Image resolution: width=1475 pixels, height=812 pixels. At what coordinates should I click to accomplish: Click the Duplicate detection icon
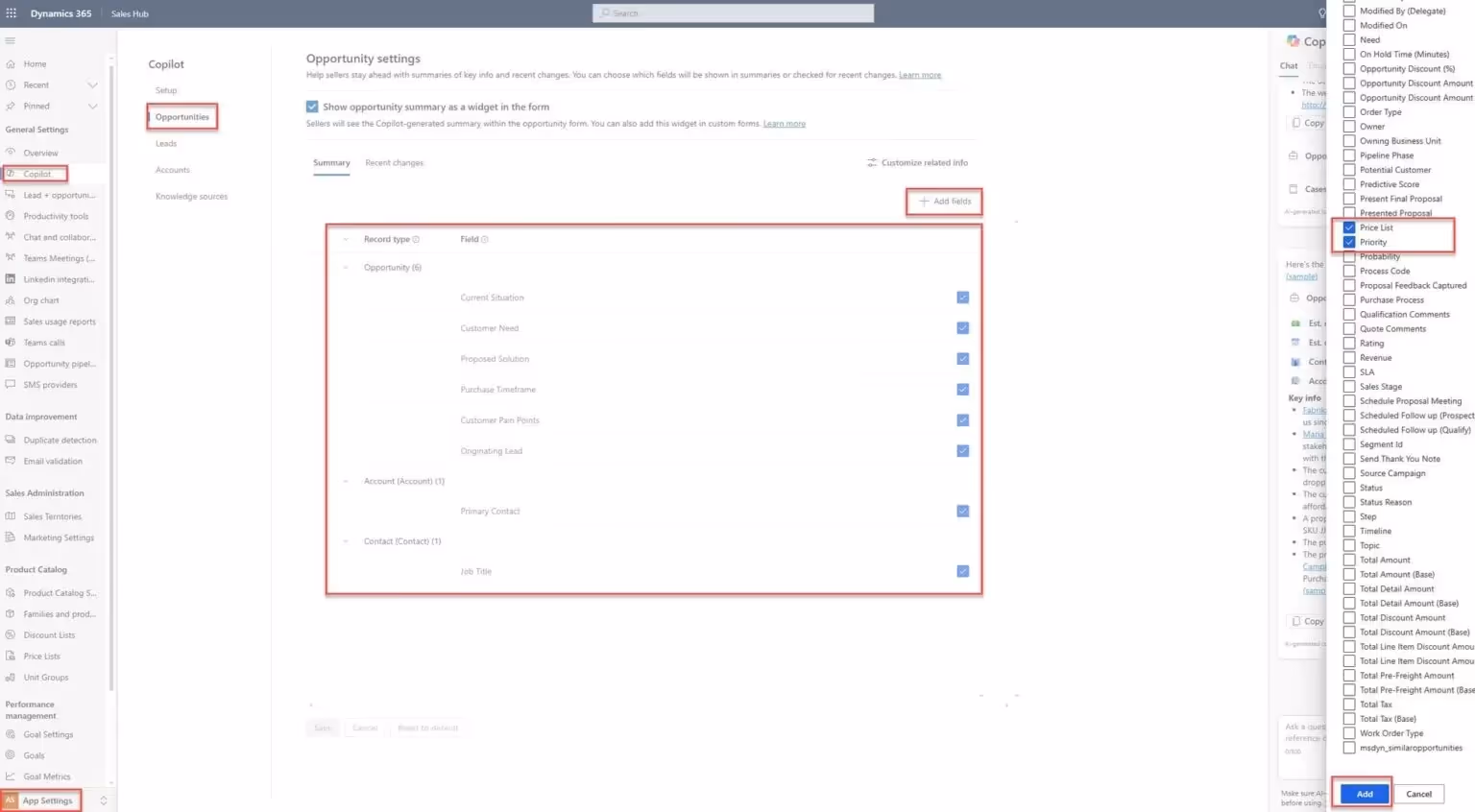11,440
